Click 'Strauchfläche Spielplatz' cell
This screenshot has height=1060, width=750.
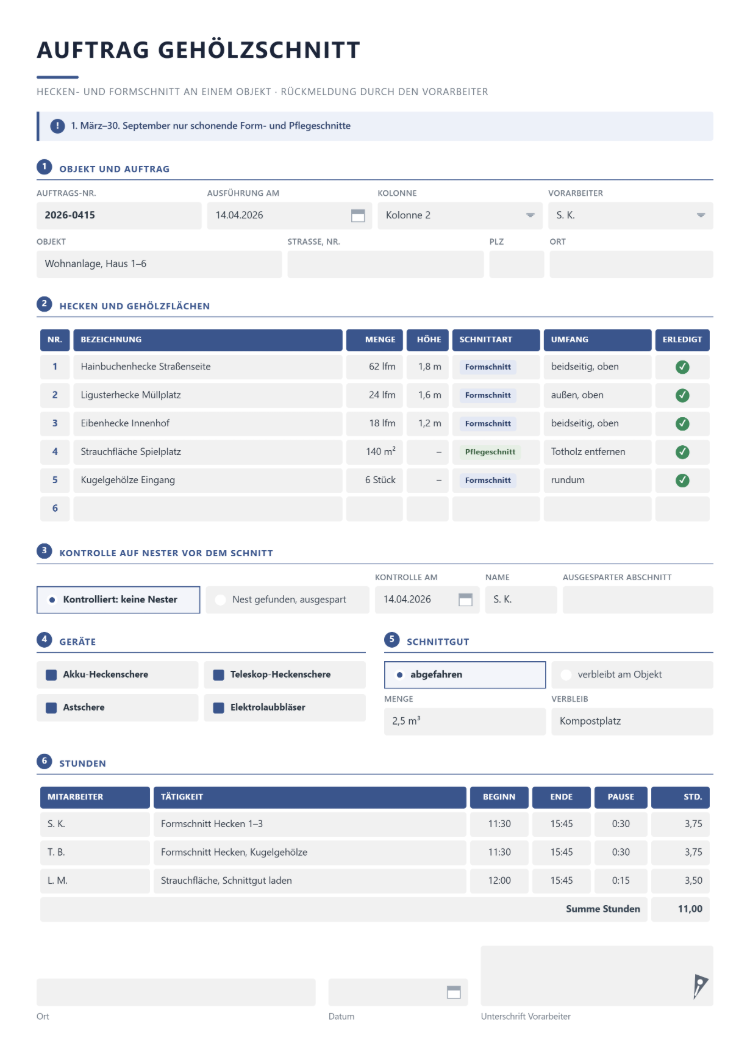point(208,452)
